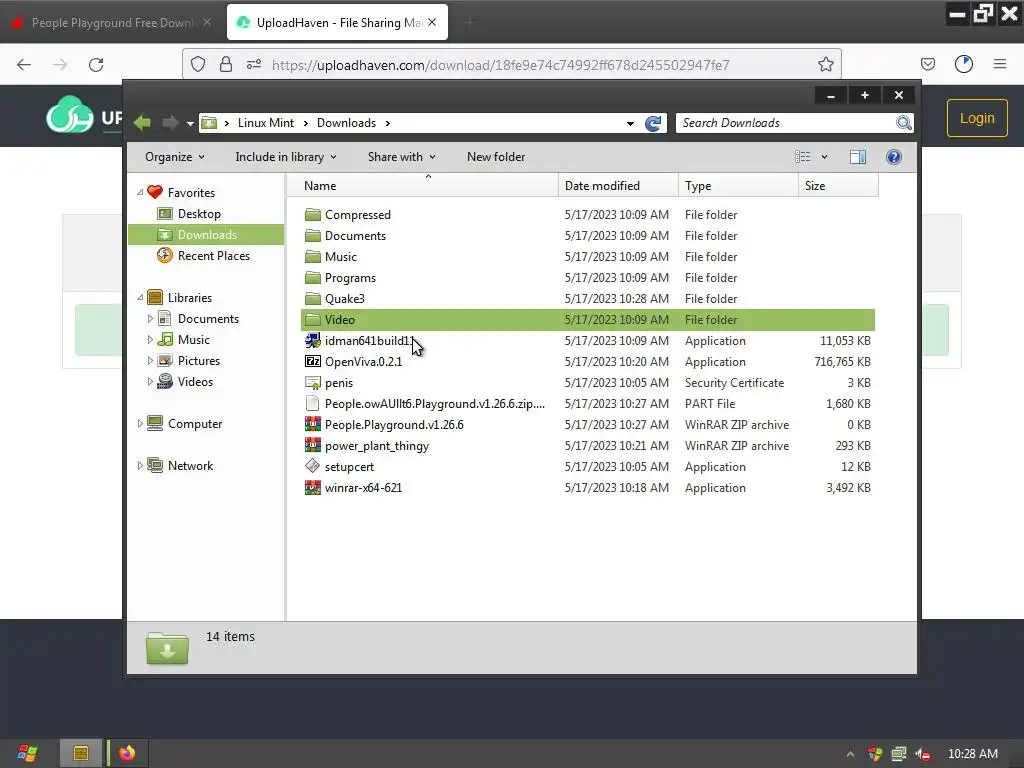Viewport: 1024px width, 768px height.
Task: Click the grey forward arrow in explorer
Action: pos(170,123)
